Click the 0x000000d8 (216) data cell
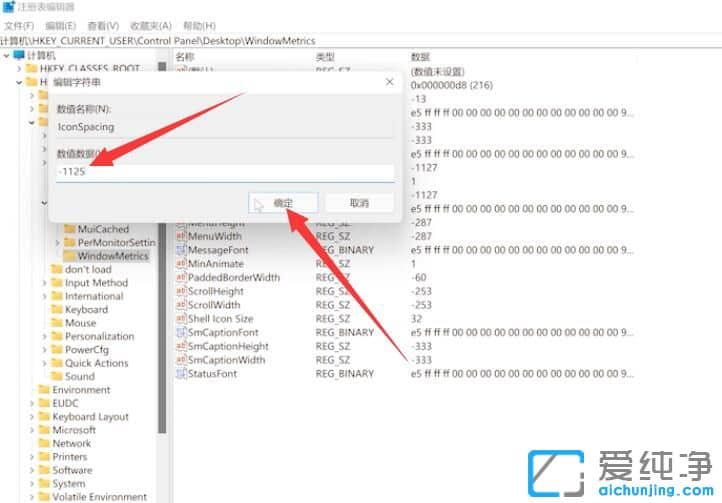This screenshot has height=503, width=722. tap(451, 85)
